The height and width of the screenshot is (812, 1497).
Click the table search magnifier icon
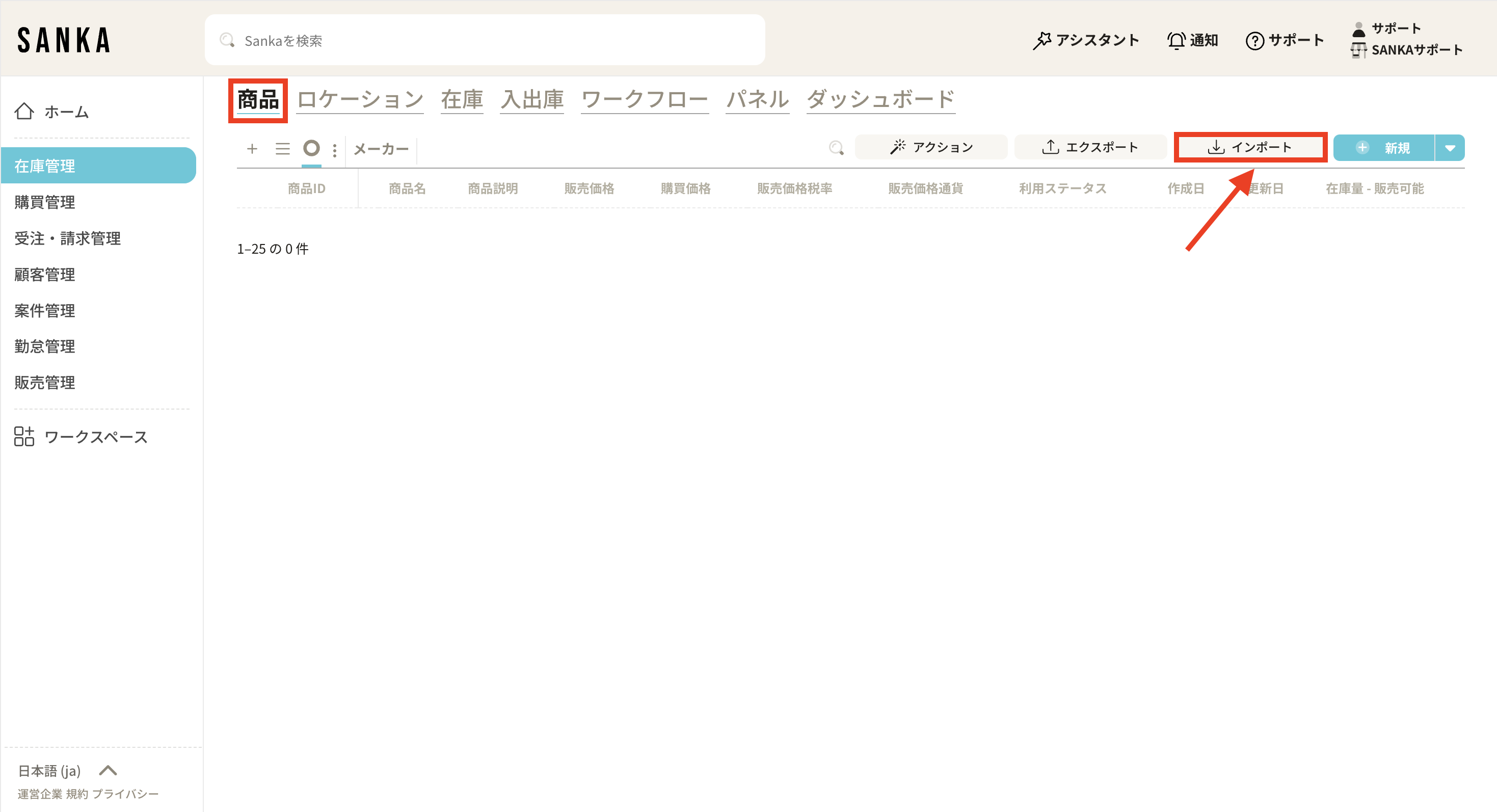(x=836, y=148)
